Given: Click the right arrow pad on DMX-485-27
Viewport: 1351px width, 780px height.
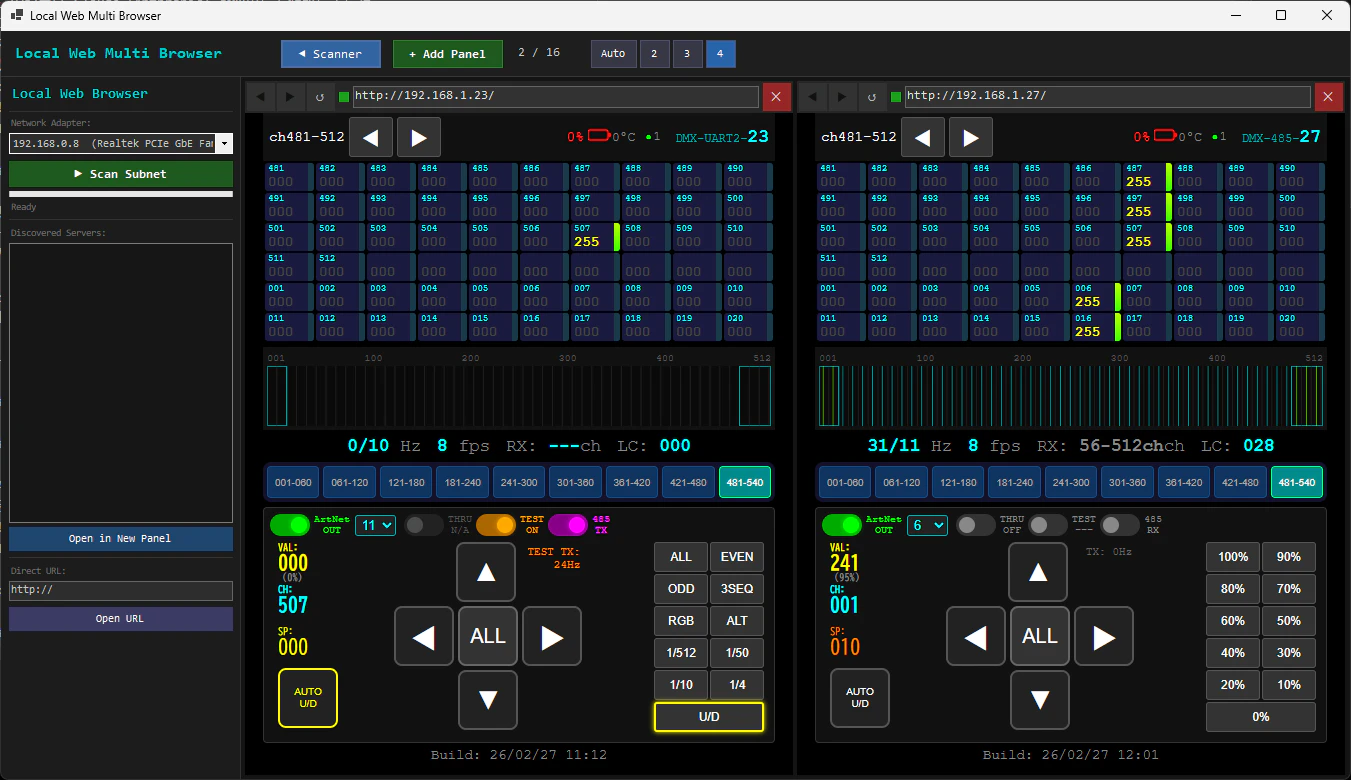Looking at the screenshot, I should tap(1104, 636).
